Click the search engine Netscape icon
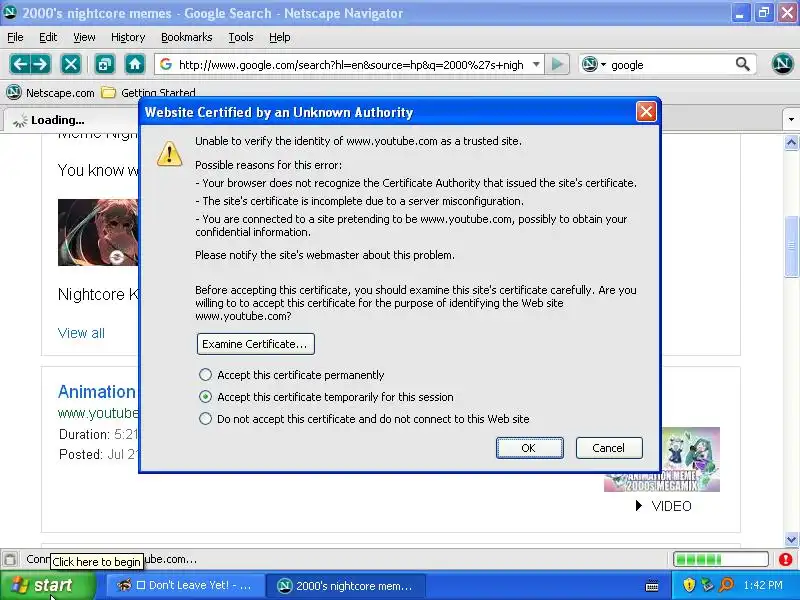800x600 pixels. point(590,64)
